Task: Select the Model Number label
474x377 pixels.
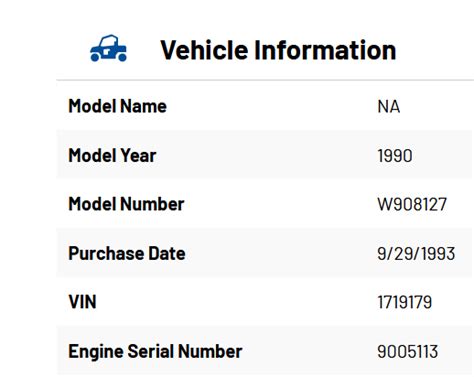Action: 126,204
